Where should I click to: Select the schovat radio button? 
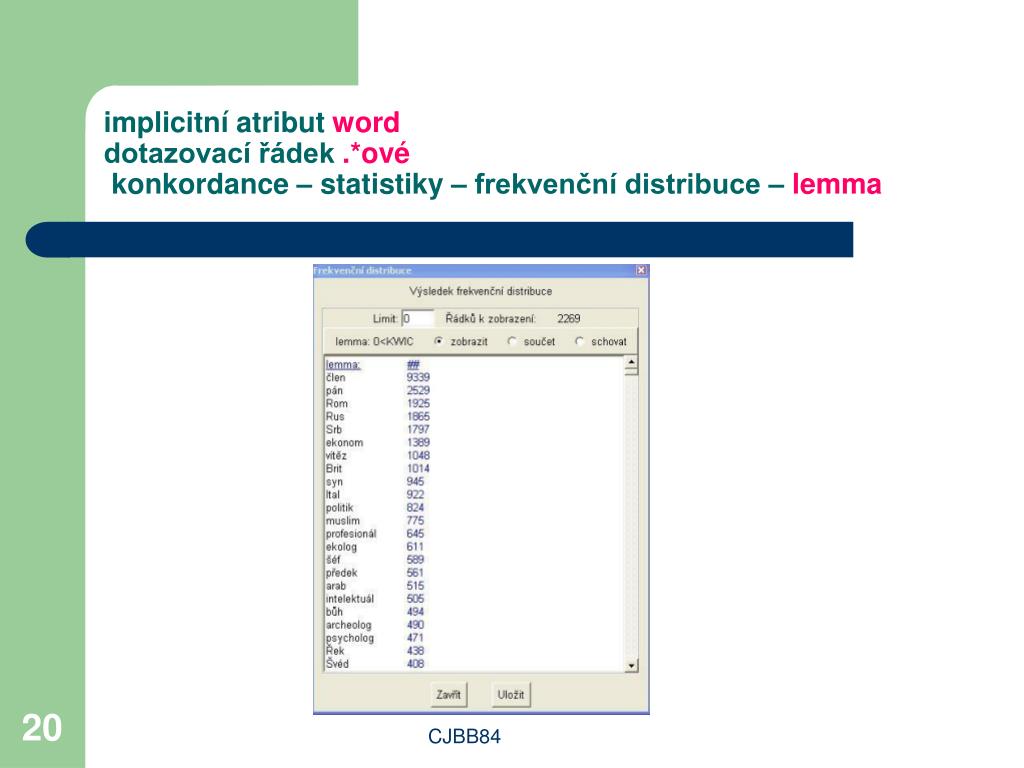[579, 342]
